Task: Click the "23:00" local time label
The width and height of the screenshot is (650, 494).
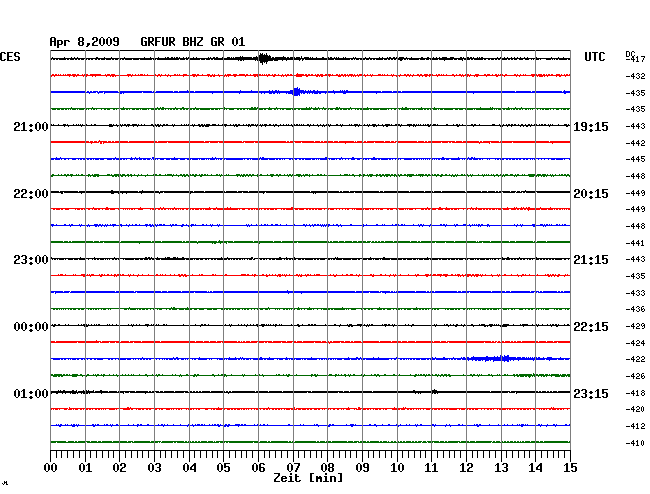Action: point(31,260)
